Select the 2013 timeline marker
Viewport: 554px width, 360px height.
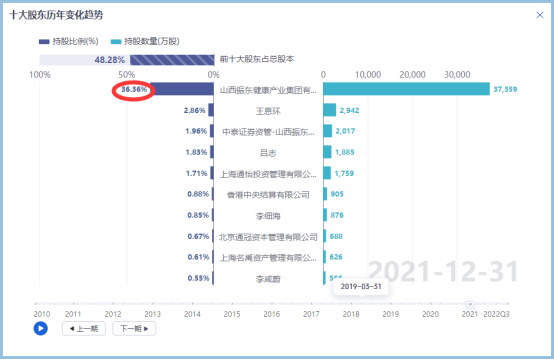pos(152,314)
